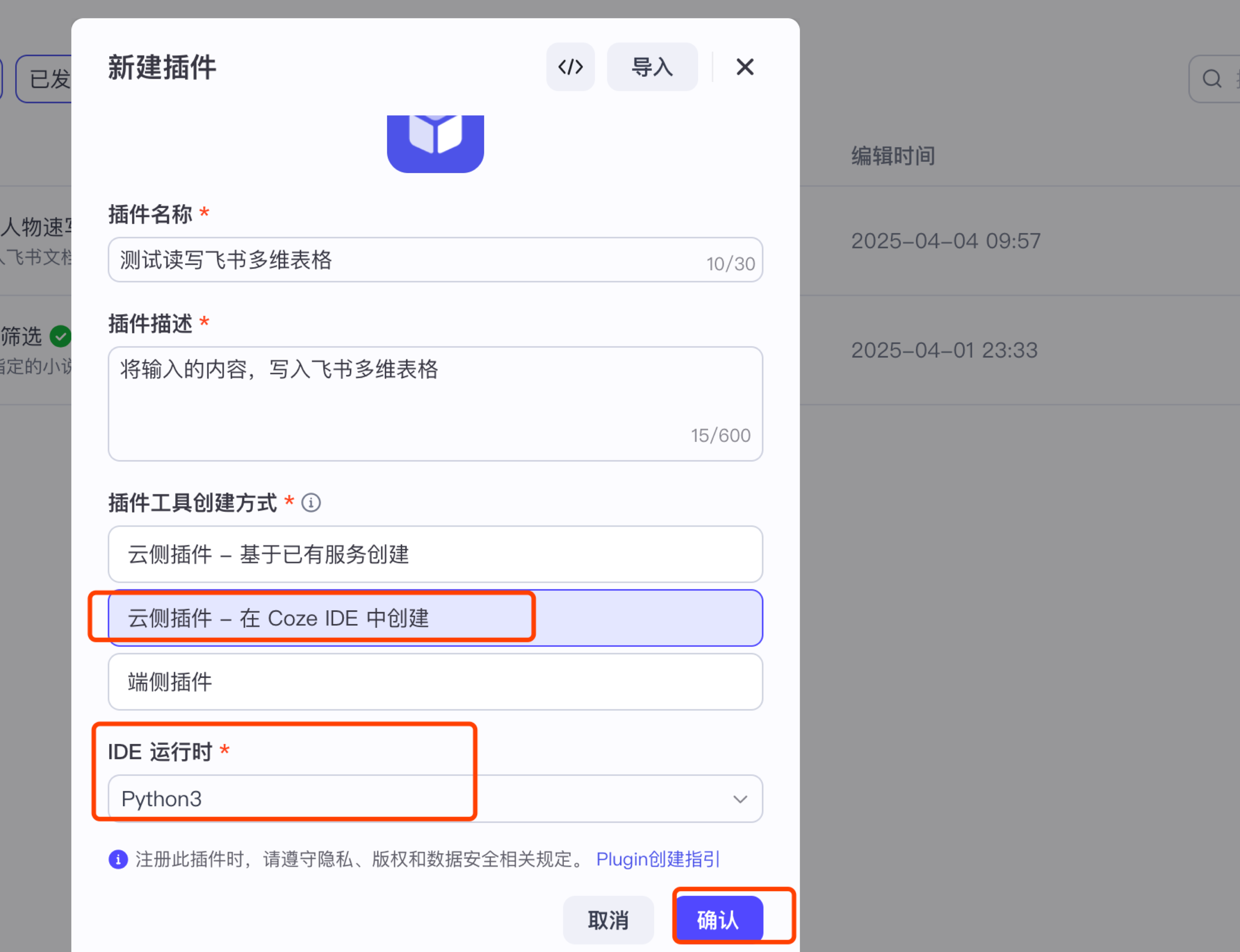Click the 插件描述 description text area
Viewport: 1240px width, 952px height.
coord(435,403)
